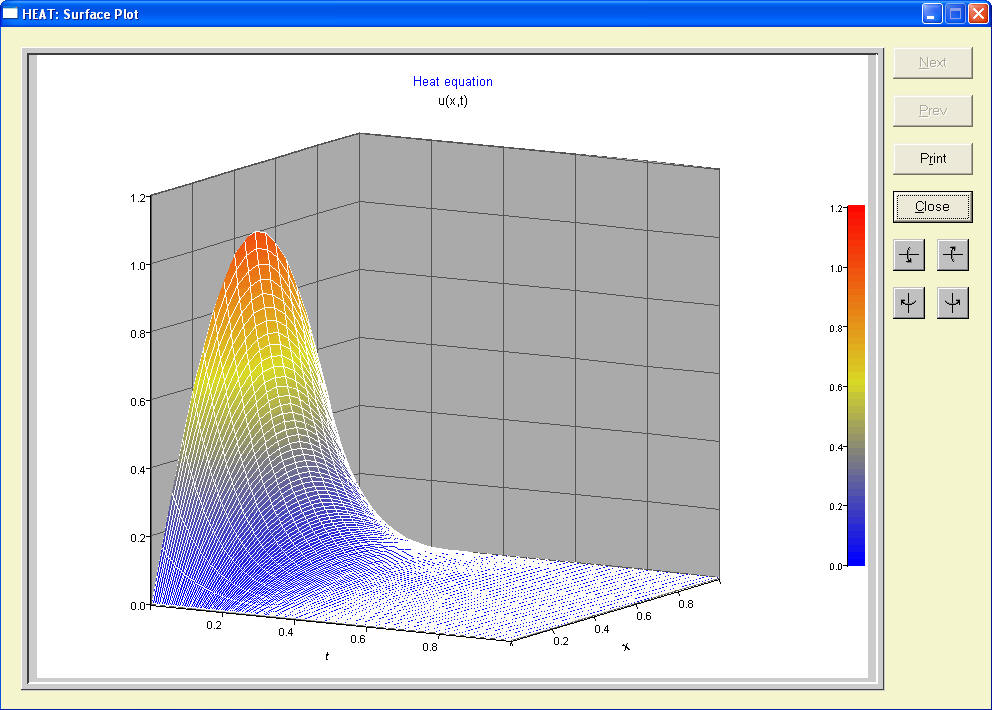992x710 pixels.
Task: Click the greyed-out Next button
Action: coord(932,62)
